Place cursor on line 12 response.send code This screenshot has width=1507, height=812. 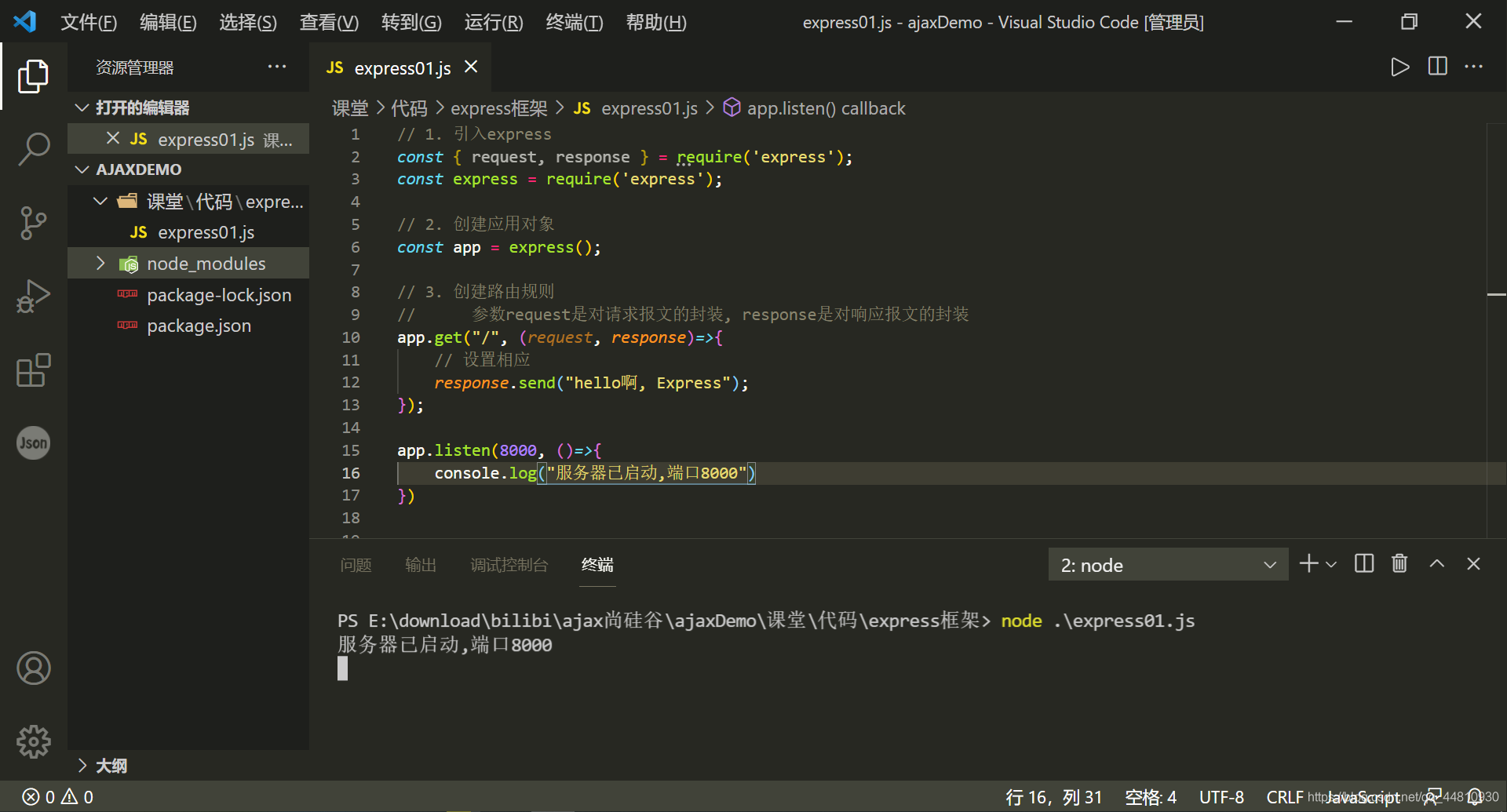click(x=591, y=383)
